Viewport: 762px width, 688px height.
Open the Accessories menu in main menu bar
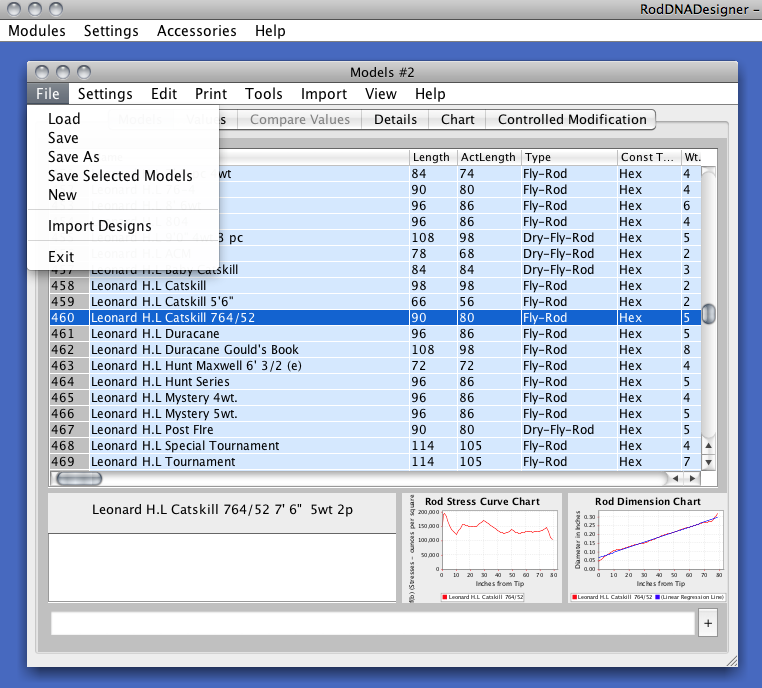[x=196, y=31]
